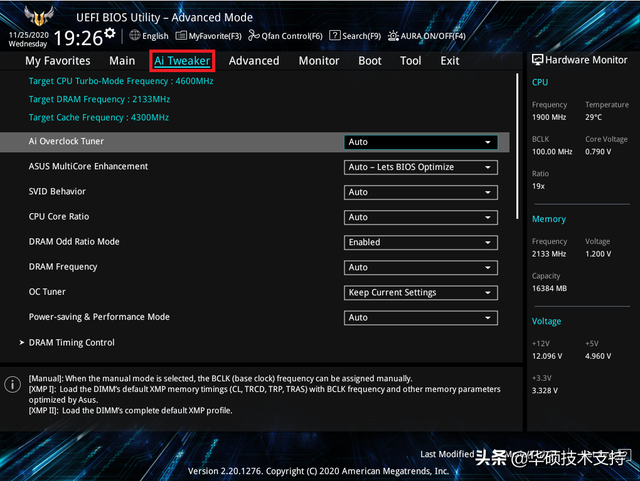This screenshot has width=640, height=481.
Task: Open the SVID Behavior dropdown
Action: tap(421, 192)
